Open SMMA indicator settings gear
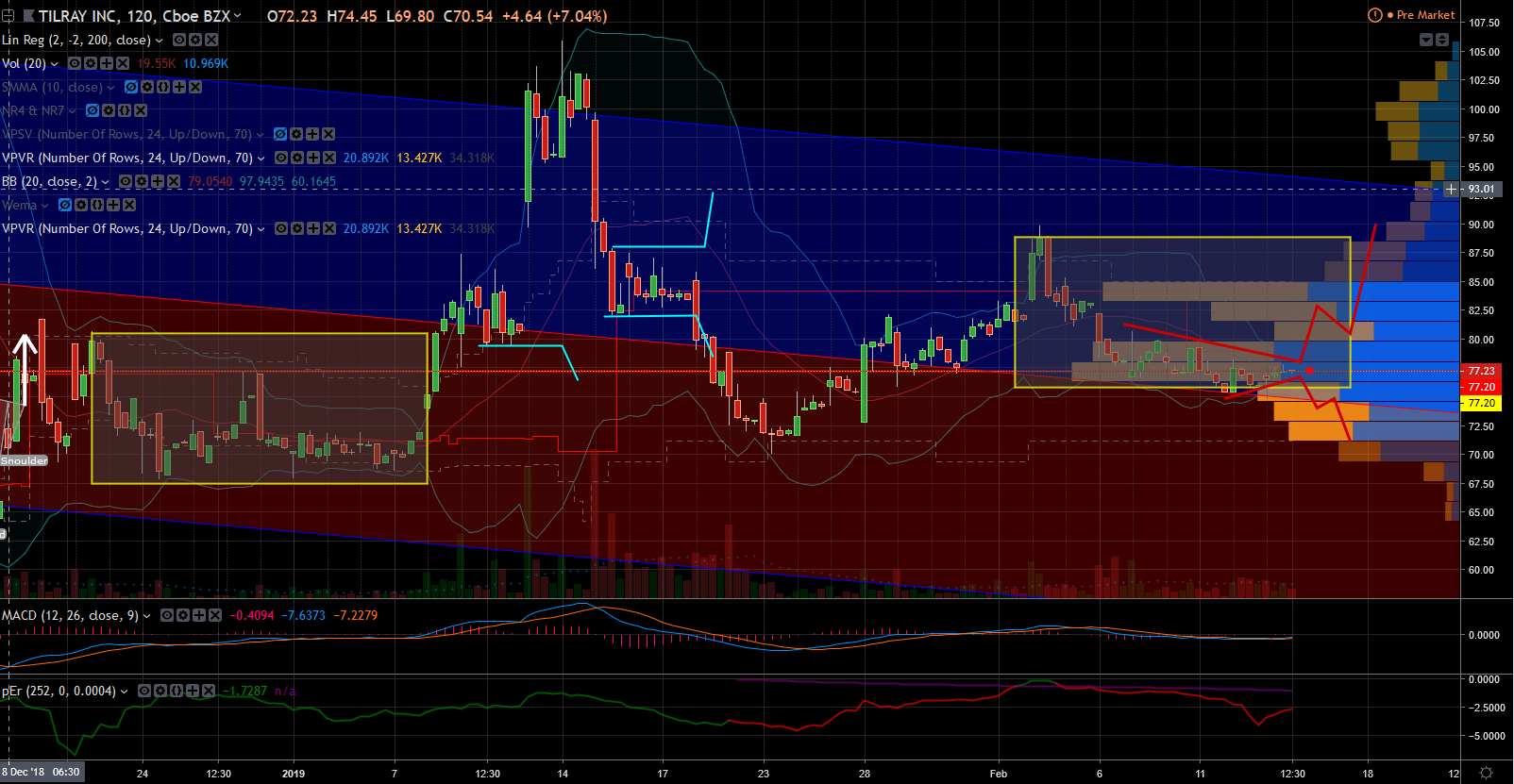 click(147, 87)
